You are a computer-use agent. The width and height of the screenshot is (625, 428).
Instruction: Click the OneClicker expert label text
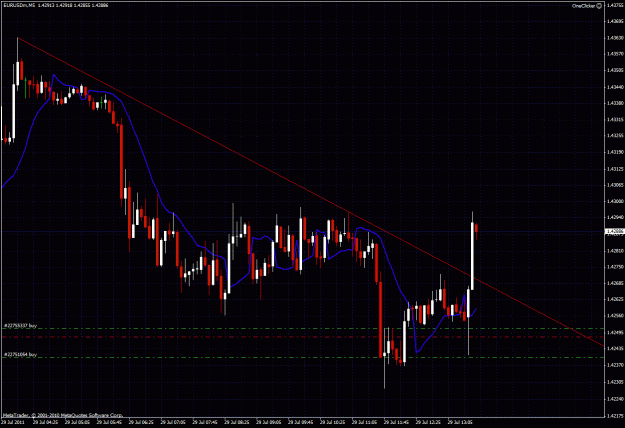(584, 6)
